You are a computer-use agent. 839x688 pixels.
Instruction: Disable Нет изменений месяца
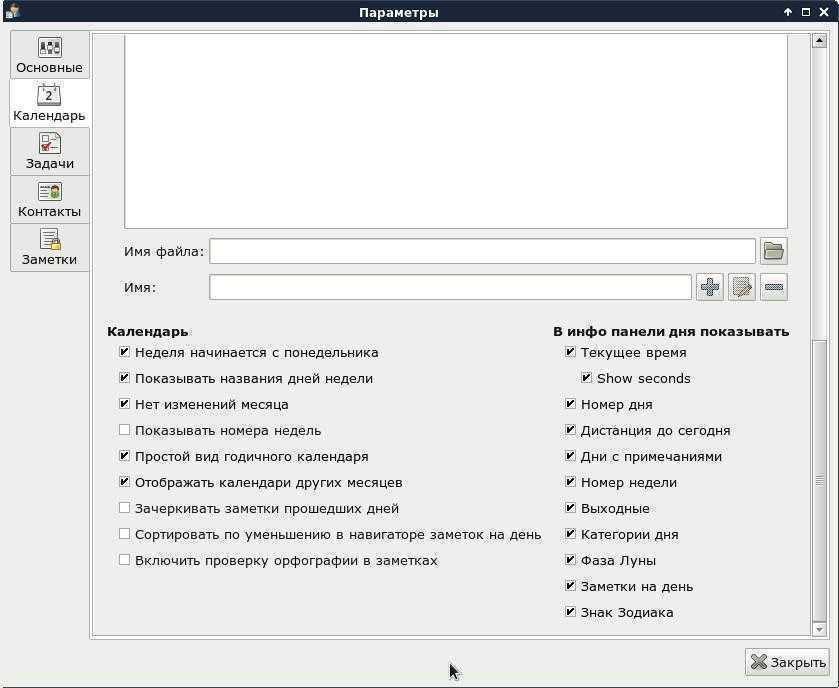tap(124, 404)
